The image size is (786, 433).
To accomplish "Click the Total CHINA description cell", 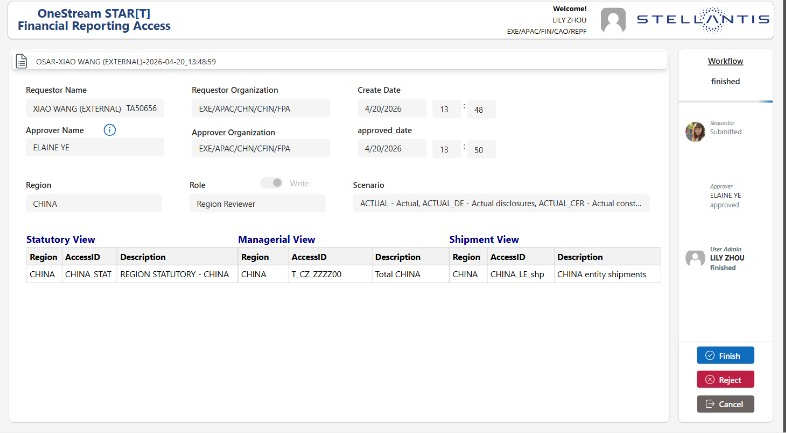I will (x=411, y=274).
